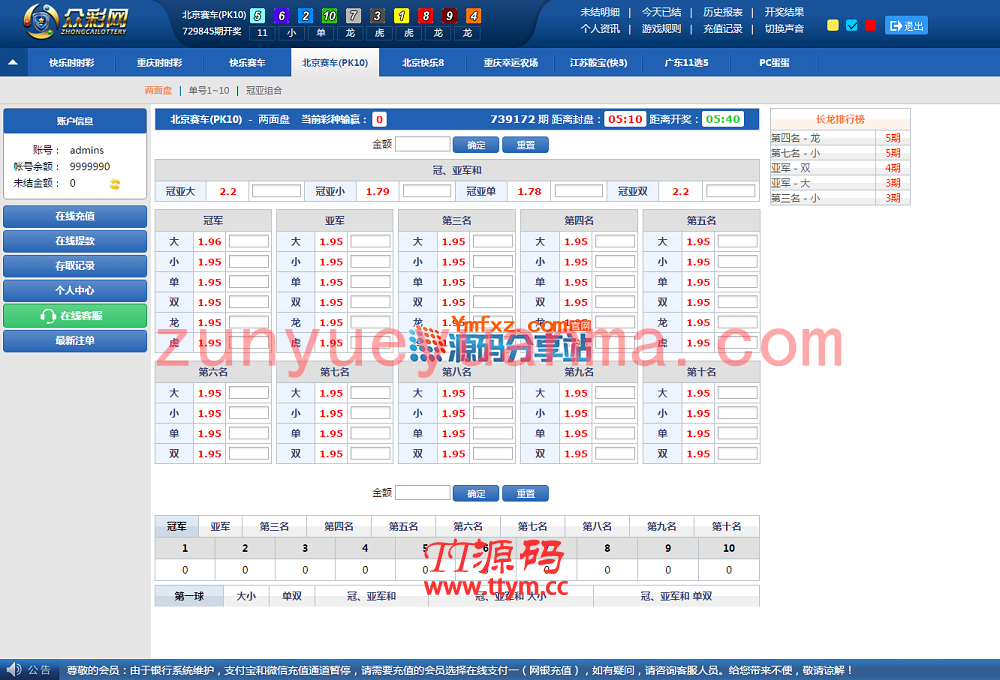
Task: Select the 第十名 statistics tab
Action: pyautogui.click(x=726, y=527)
